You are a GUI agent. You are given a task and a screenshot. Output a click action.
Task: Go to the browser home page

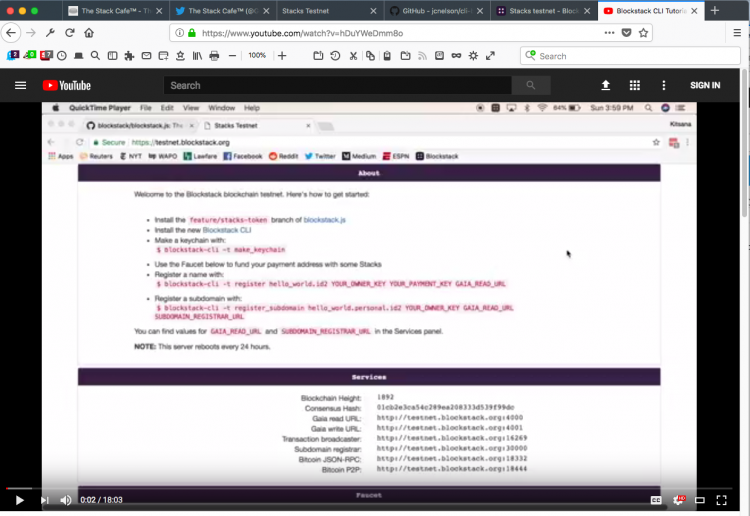(89, 33)
